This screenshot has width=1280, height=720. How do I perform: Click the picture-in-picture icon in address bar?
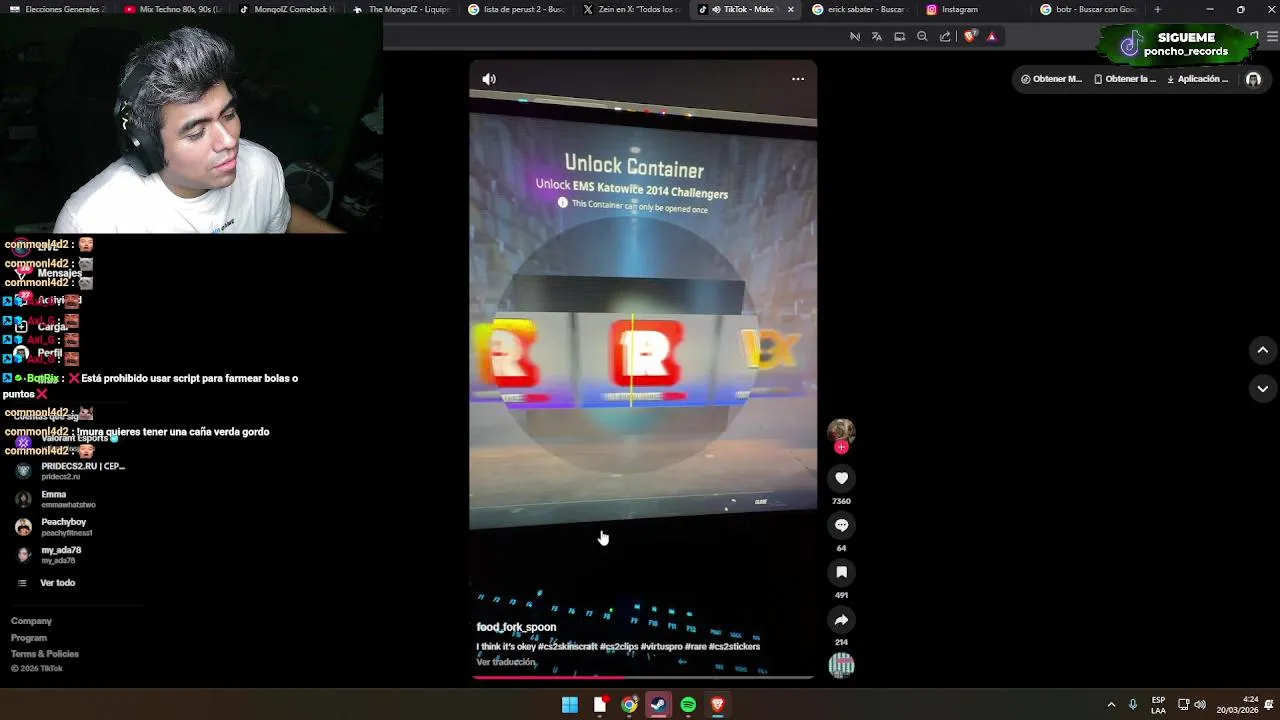(x=899, y=36)
